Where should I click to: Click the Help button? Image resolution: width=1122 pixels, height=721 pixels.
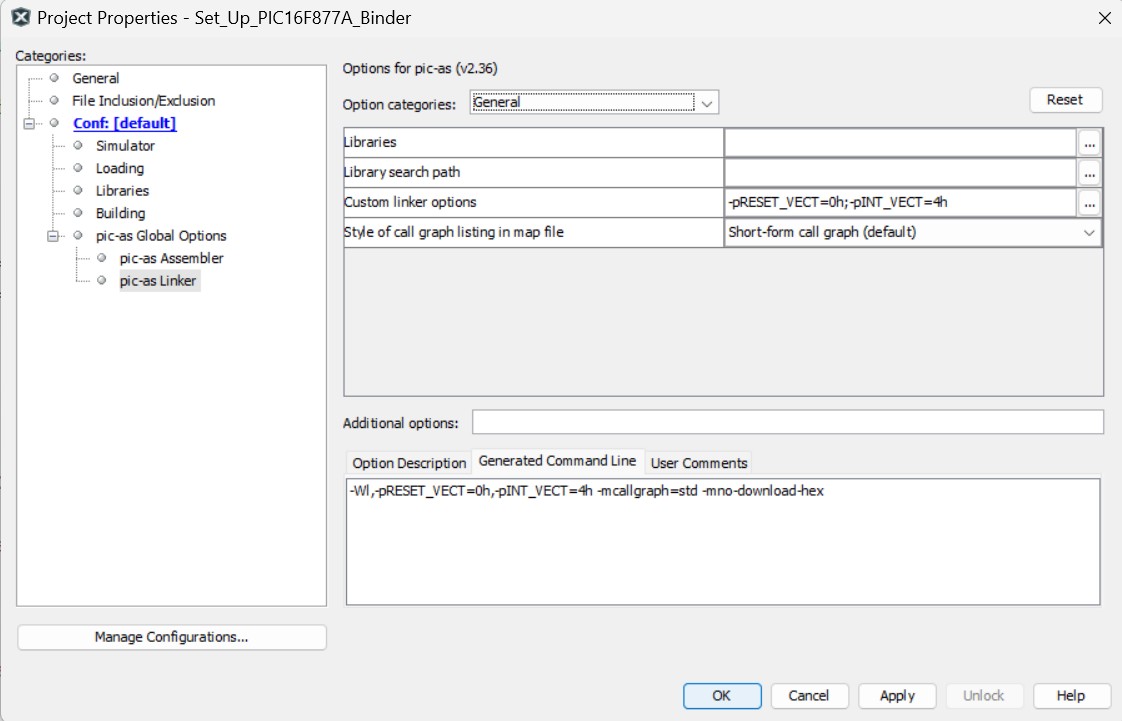point(1070,696)
